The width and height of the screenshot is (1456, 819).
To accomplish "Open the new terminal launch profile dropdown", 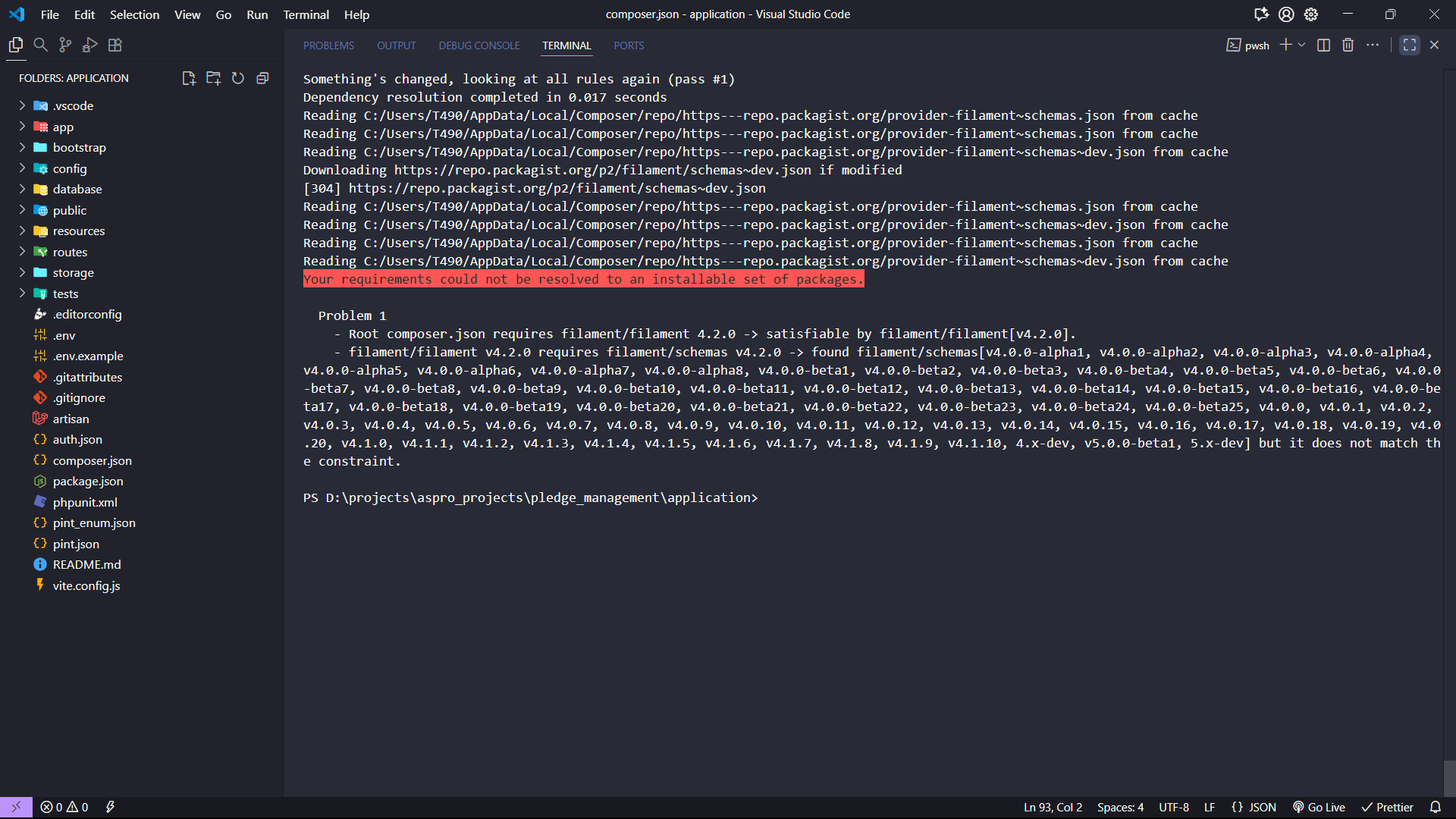I will pyautogui.click(x=1302, y=45).
